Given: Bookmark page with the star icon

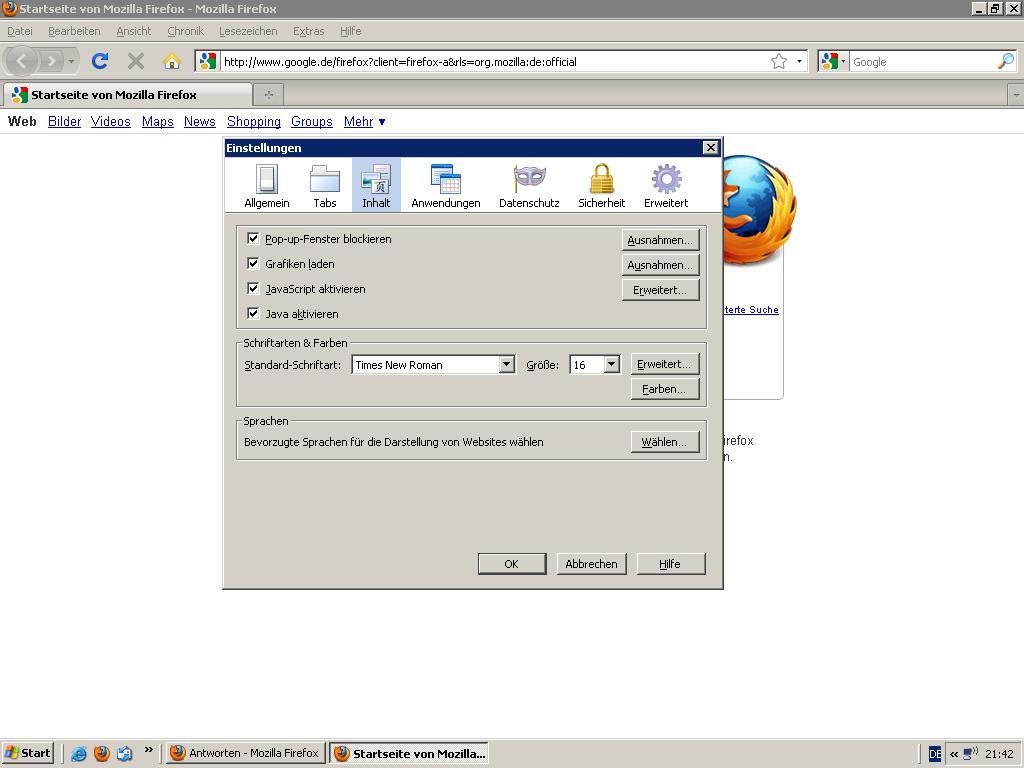Looking at the screenshot, I should coord(779,62).
